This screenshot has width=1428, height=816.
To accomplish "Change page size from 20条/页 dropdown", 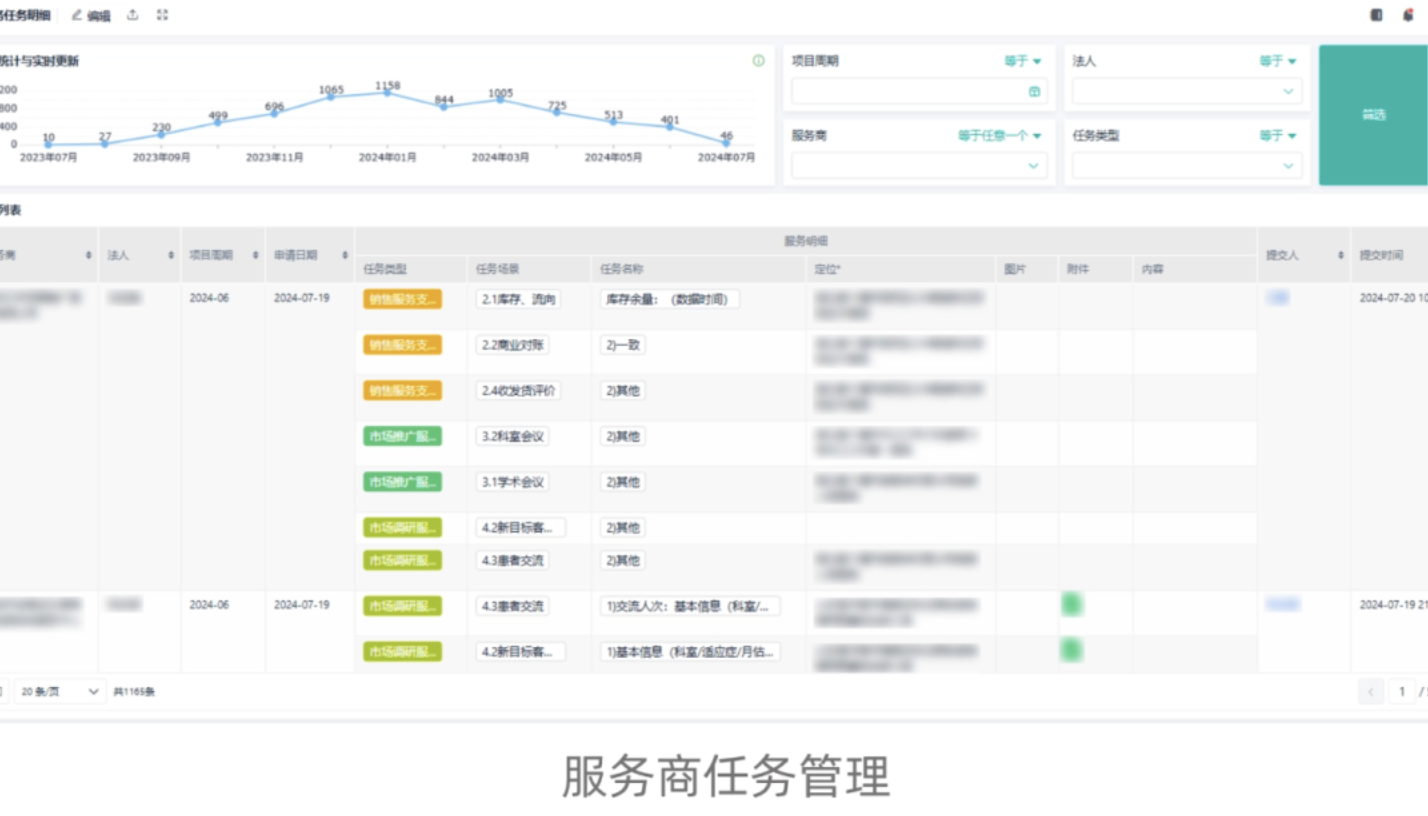I will [x=61, y=691].
